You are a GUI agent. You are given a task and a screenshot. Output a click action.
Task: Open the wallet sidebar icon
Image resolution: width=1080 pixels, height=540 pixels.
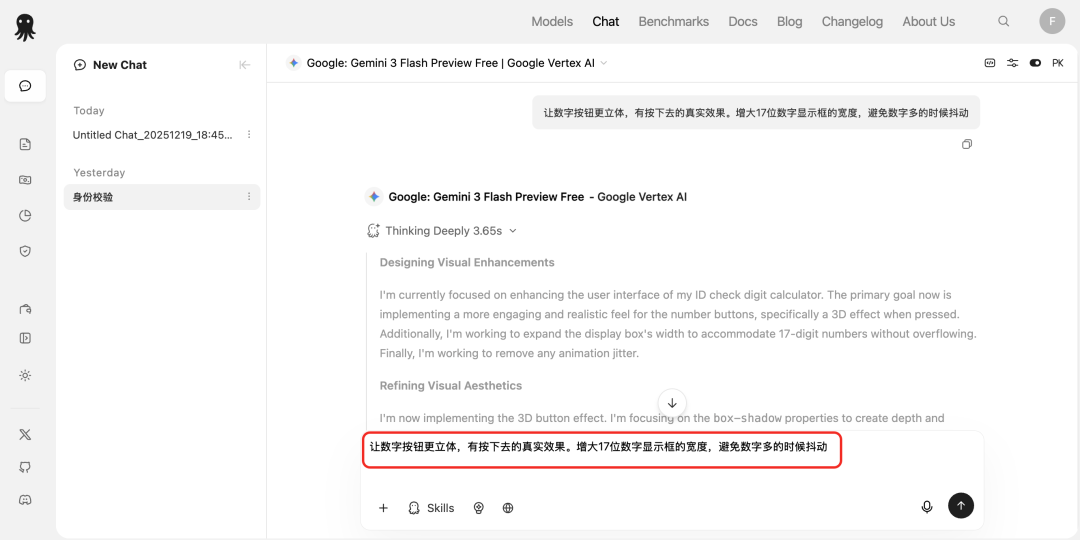tap(25, 309)
